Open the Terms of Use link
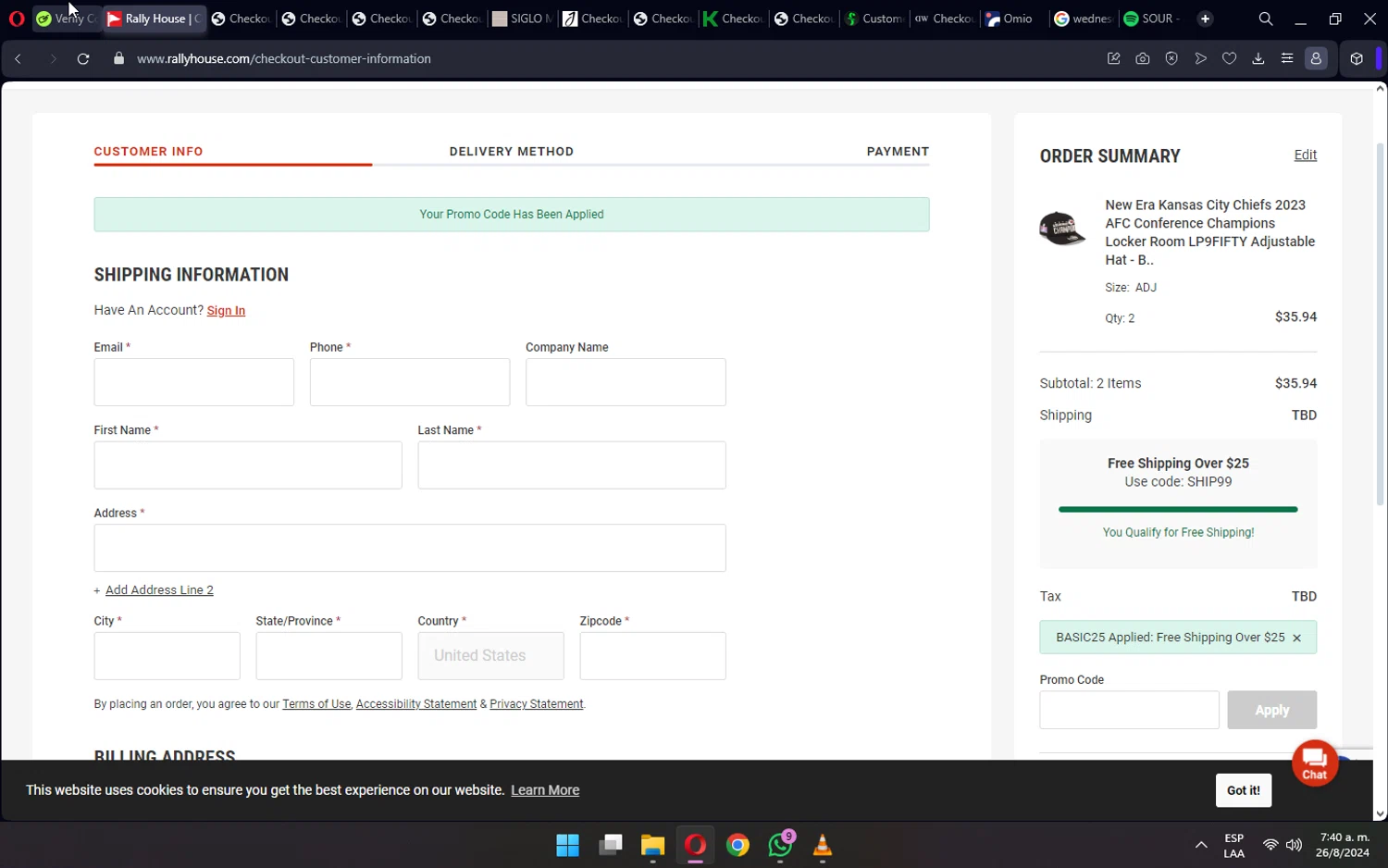 [316, 704]
